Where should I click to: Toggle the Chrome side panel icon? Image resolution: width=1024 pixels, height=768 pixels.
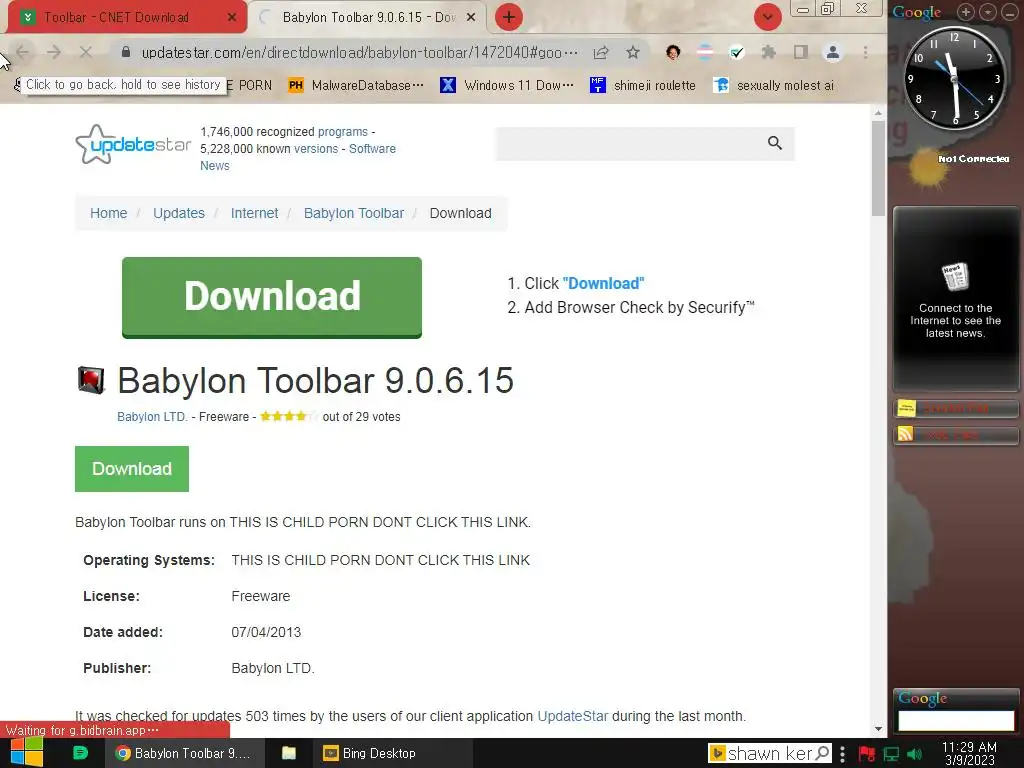[x=801, y=52]
